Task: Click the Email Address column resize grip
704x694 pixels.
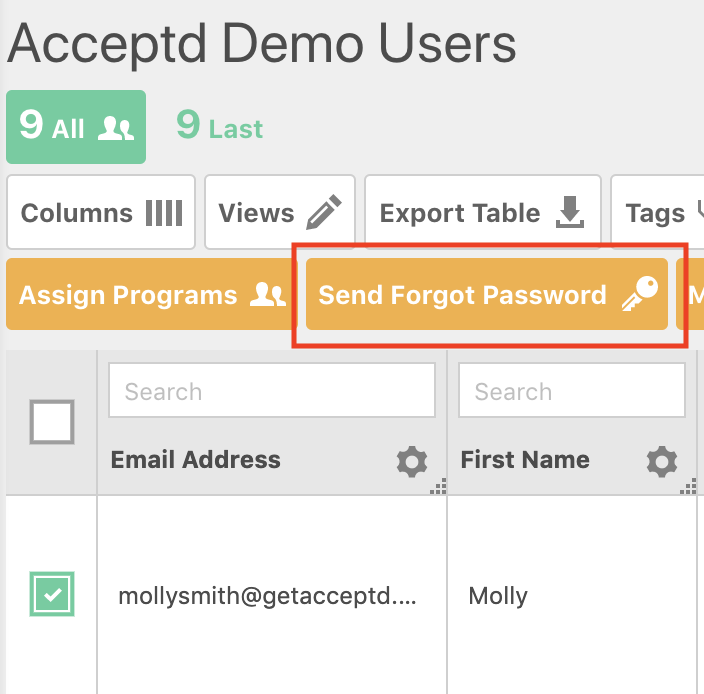Action: (439, 486)
